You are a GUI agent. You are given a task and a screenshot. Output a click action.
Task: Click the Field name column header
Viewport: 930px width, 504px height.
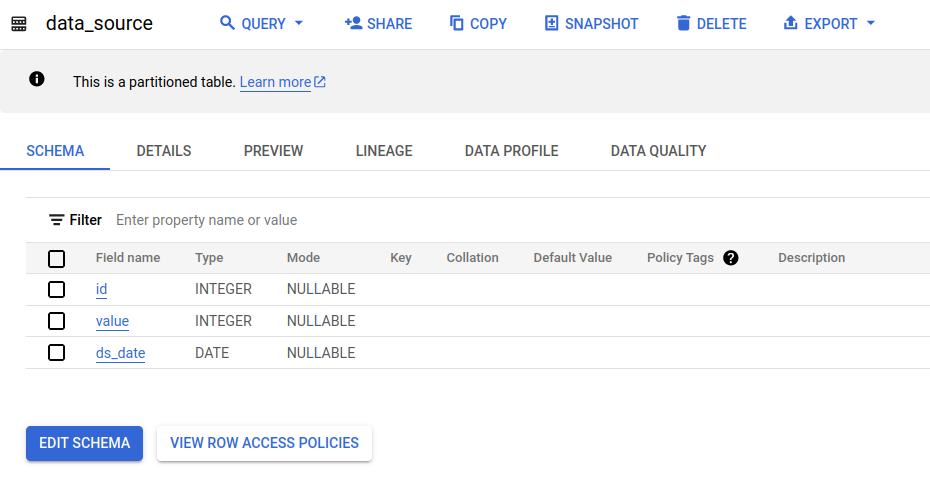pos(128,258)
